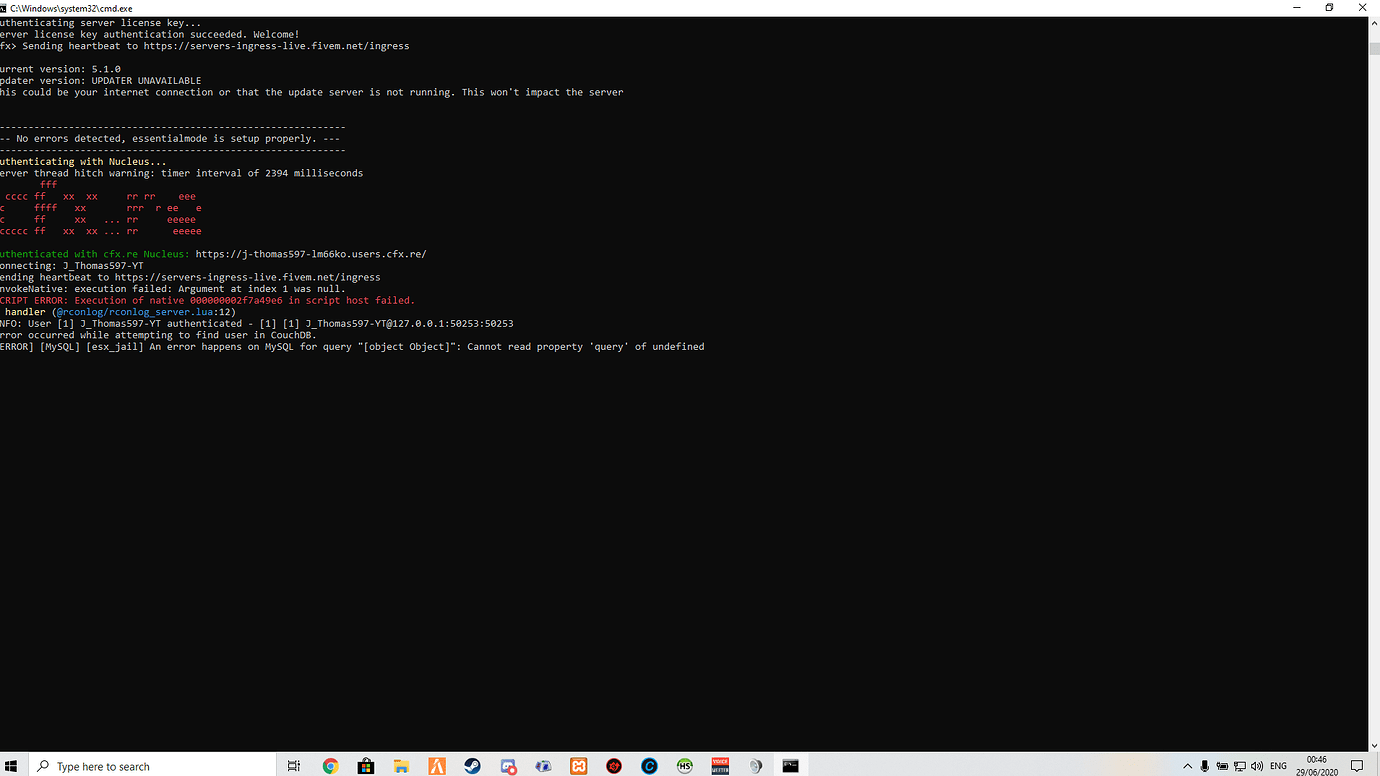Open cmd.exe window system menu icon

[8, 8]
